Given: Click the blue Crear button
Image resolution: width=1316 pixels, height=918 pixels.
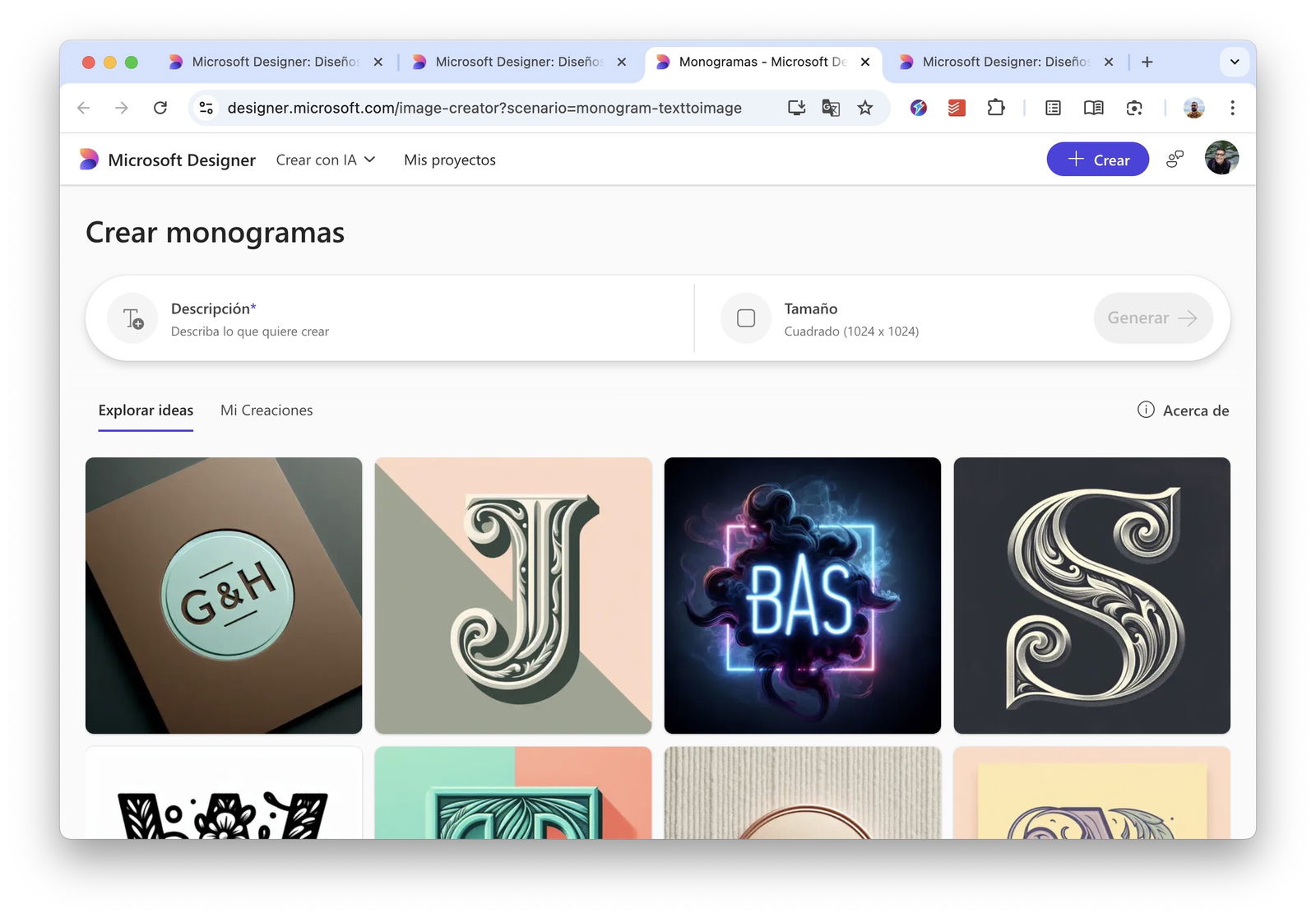Looking at the screenshot, I should tap(1098, 160).
